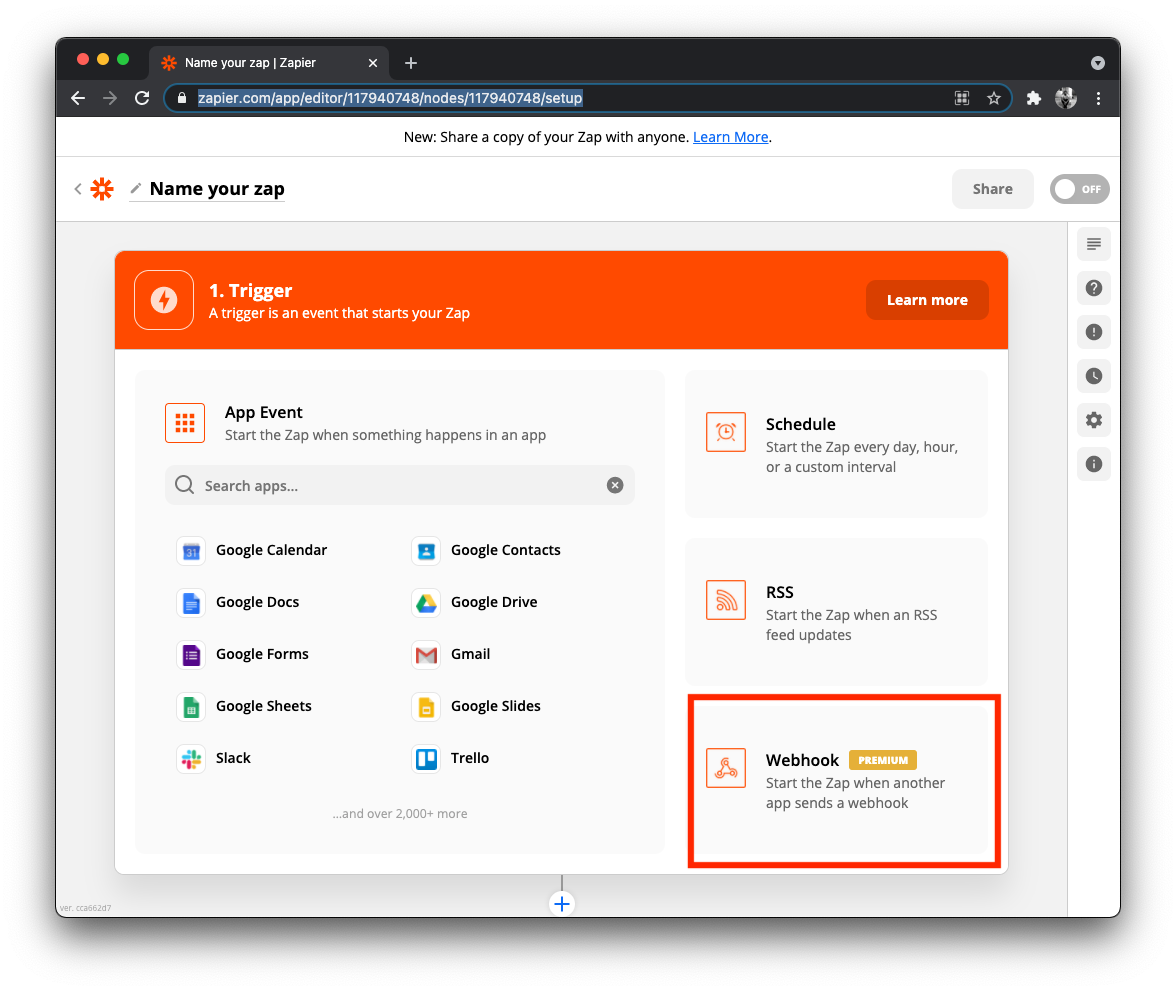Open the Learn More link in the banner
This screenshot has height=991, width=1176.
coord(730,137)
